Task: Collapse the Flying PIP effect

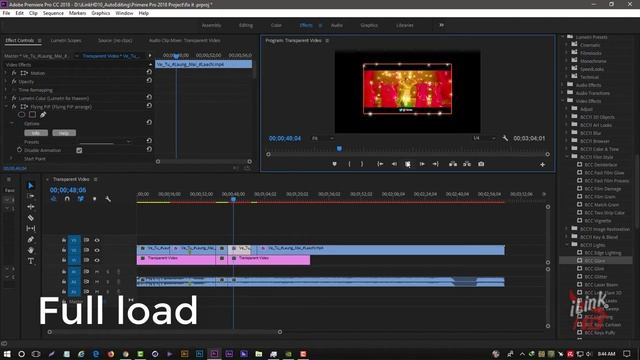Action: click(6, 107)
